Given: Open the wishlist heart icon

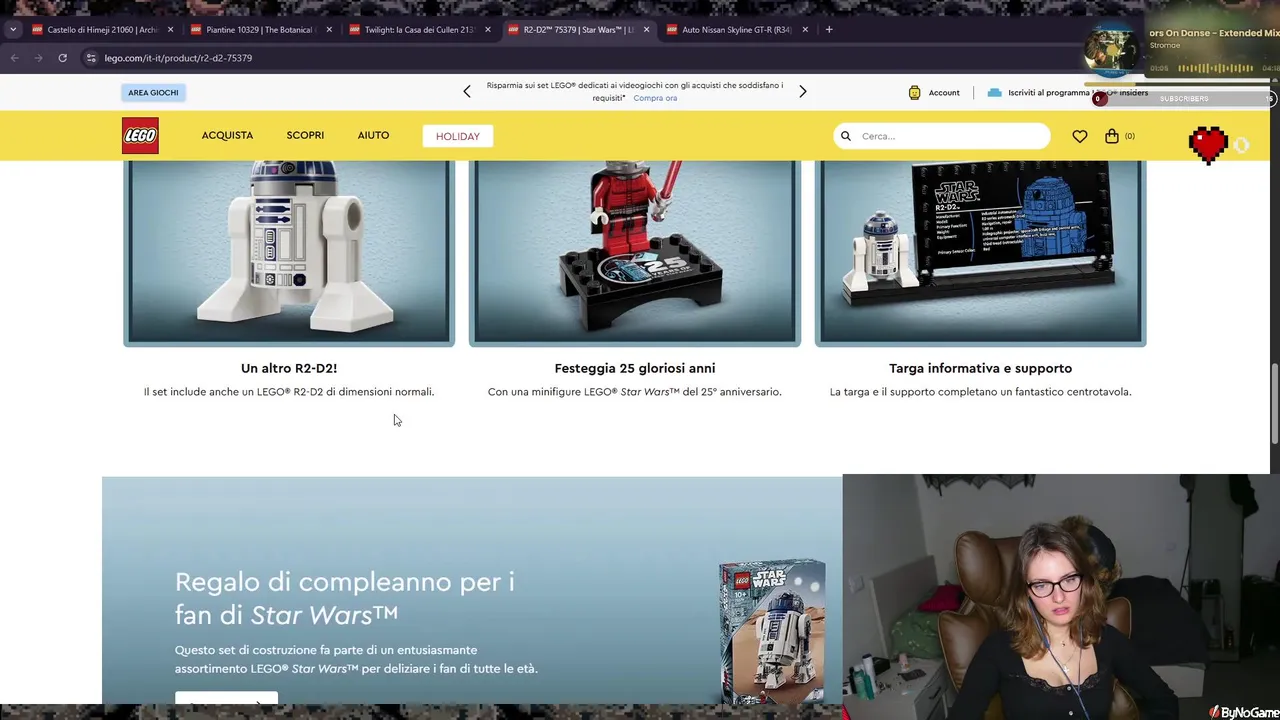Looking at the screenshot, I should click(x=1080, y=136).
